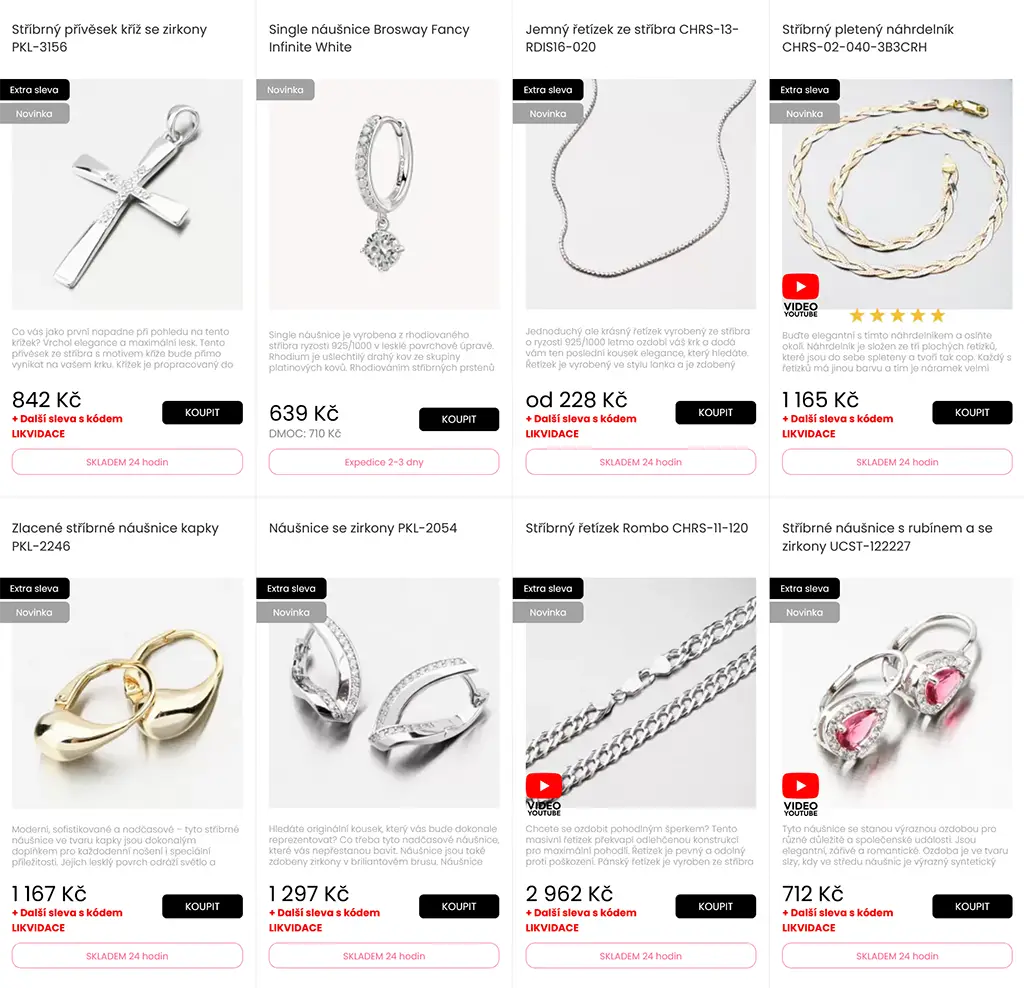This screenshot has height=988, width=1024.
Task: Open the cross pendant product image
Action: click(127, 195)
